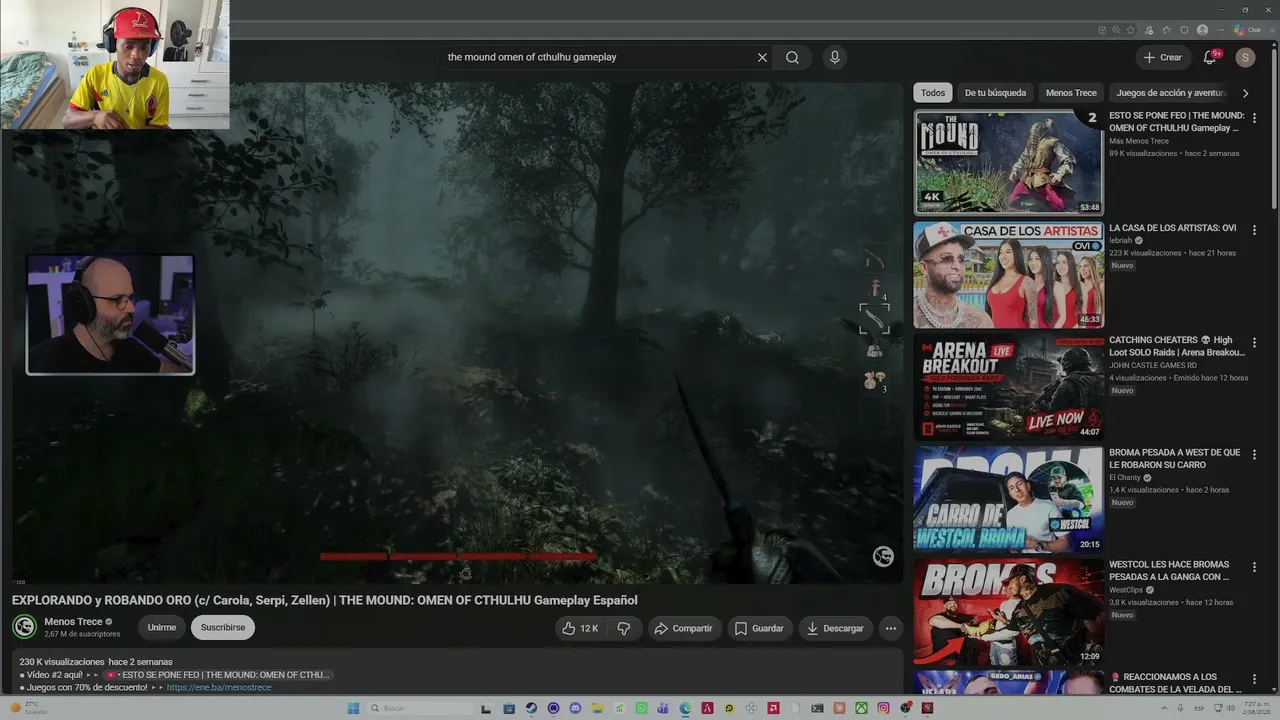
Task: Open the title WESTCOL LES HACE BROMAS
Action: coord(1169,571)
